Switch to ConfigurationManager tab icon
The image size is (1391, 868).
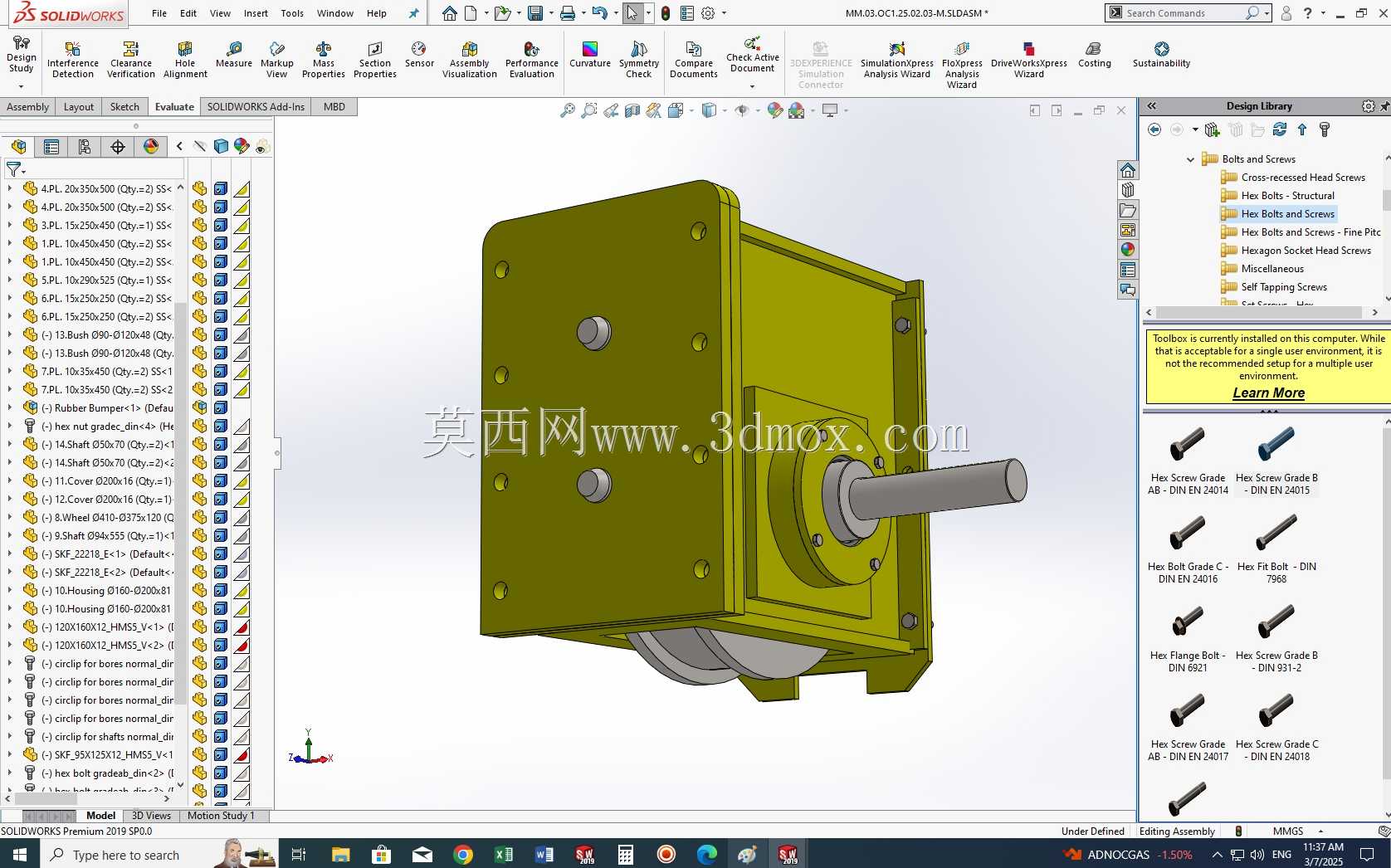click(85, 147)
